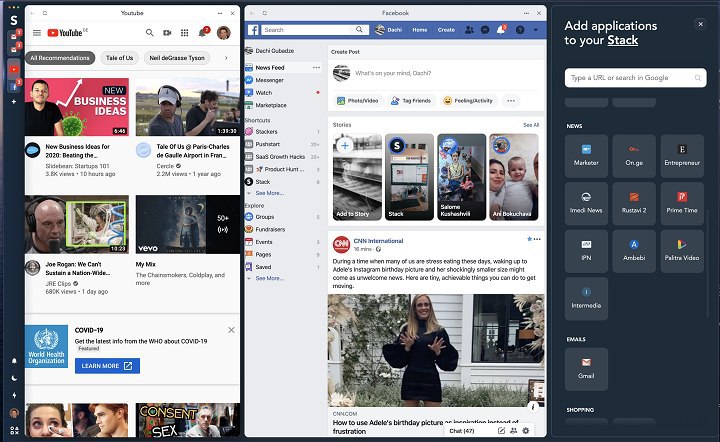Open Facebook help question mark icon
Viewport: 720px width, 442px height.
pos(520,30)
